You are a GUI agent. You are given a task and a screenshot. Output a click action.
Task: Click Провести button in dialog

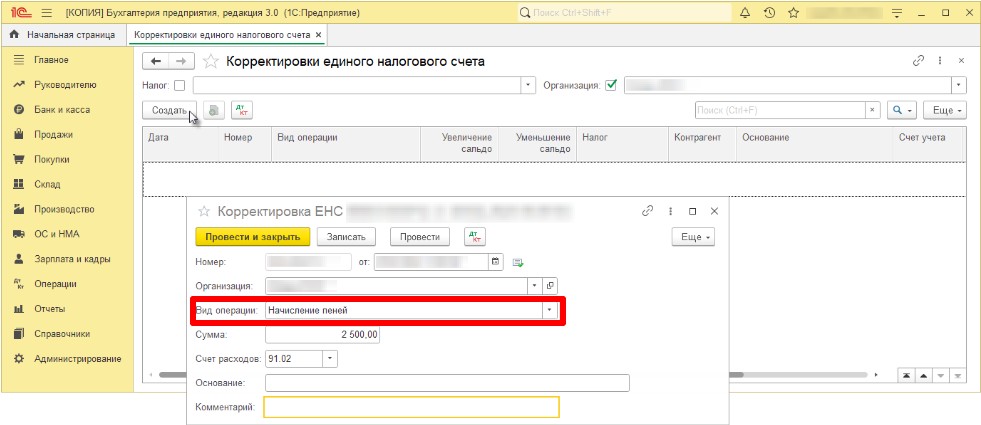tap(420, 237)
